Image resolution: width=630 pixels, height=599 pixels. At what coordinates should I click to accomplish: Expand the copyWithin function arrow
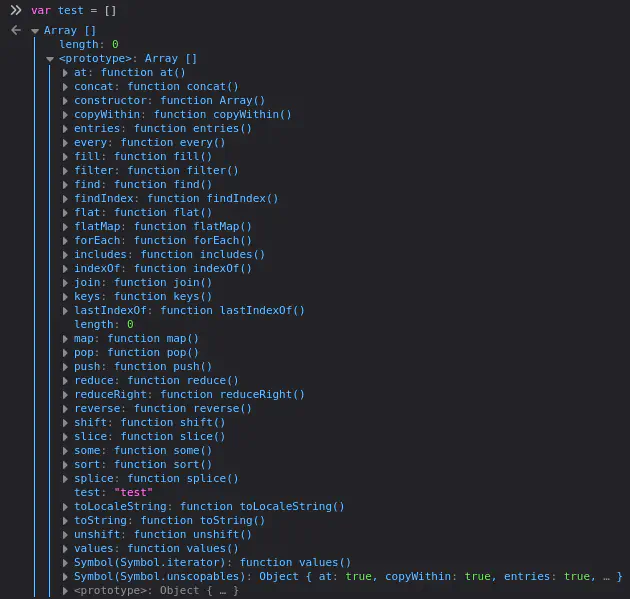[66, 115]
